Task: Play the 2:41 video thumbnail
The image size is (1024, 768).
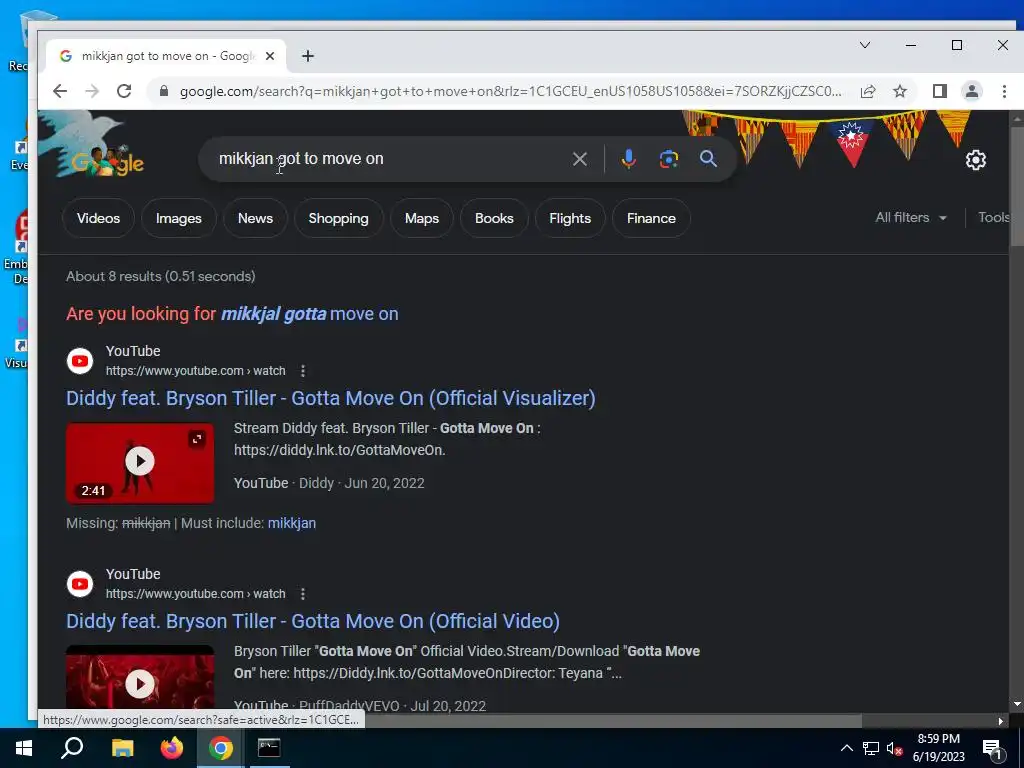Action: 140,463
